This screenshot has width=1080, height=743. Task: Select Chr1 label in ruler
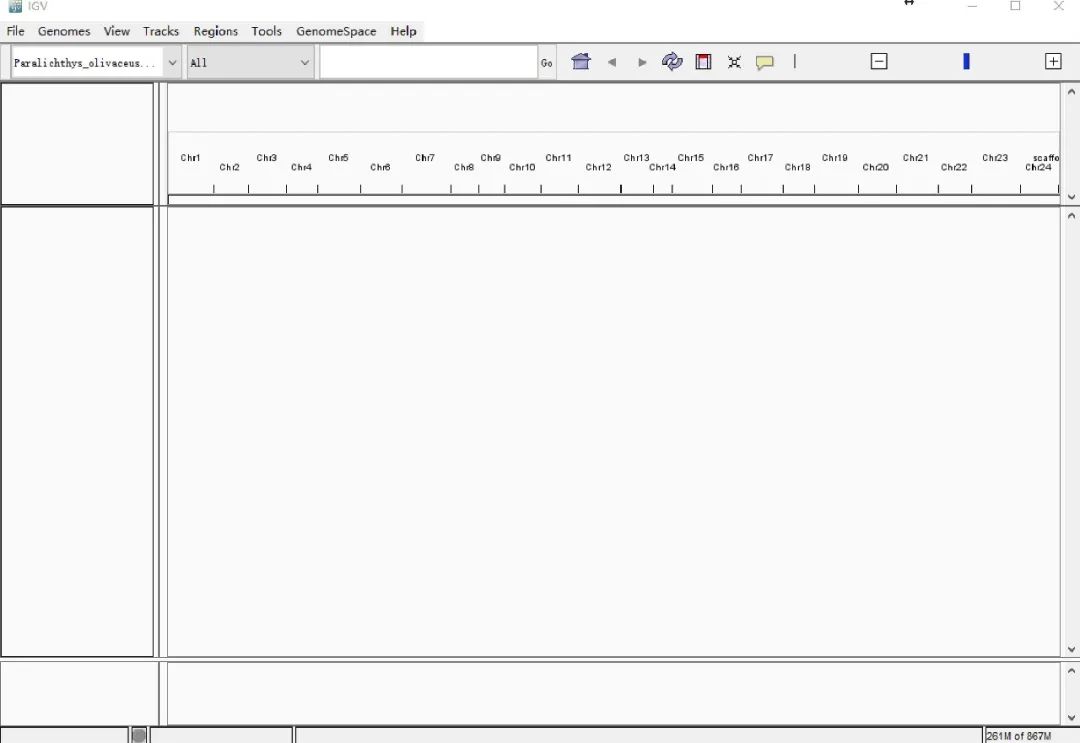tap(190, 158)
